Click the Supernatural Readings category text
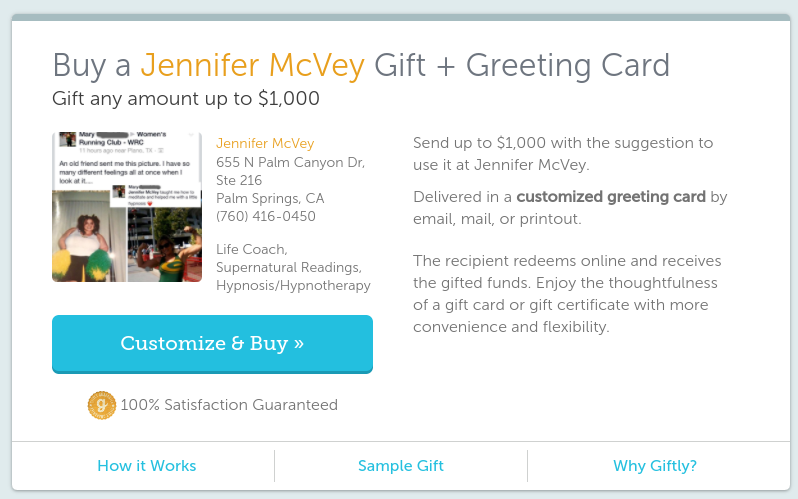 289,267
